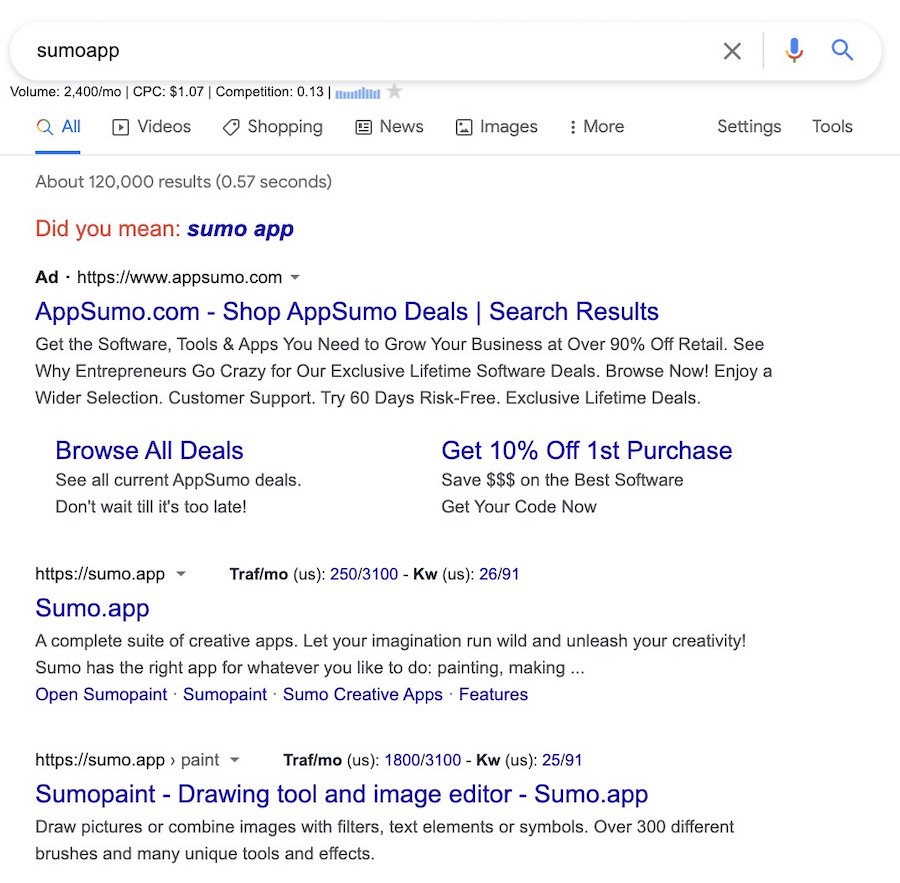Image resolution: width=900 pixels, height=883 pixels.
Task: Click the play icon beside Videos
Action: [121, 127]
